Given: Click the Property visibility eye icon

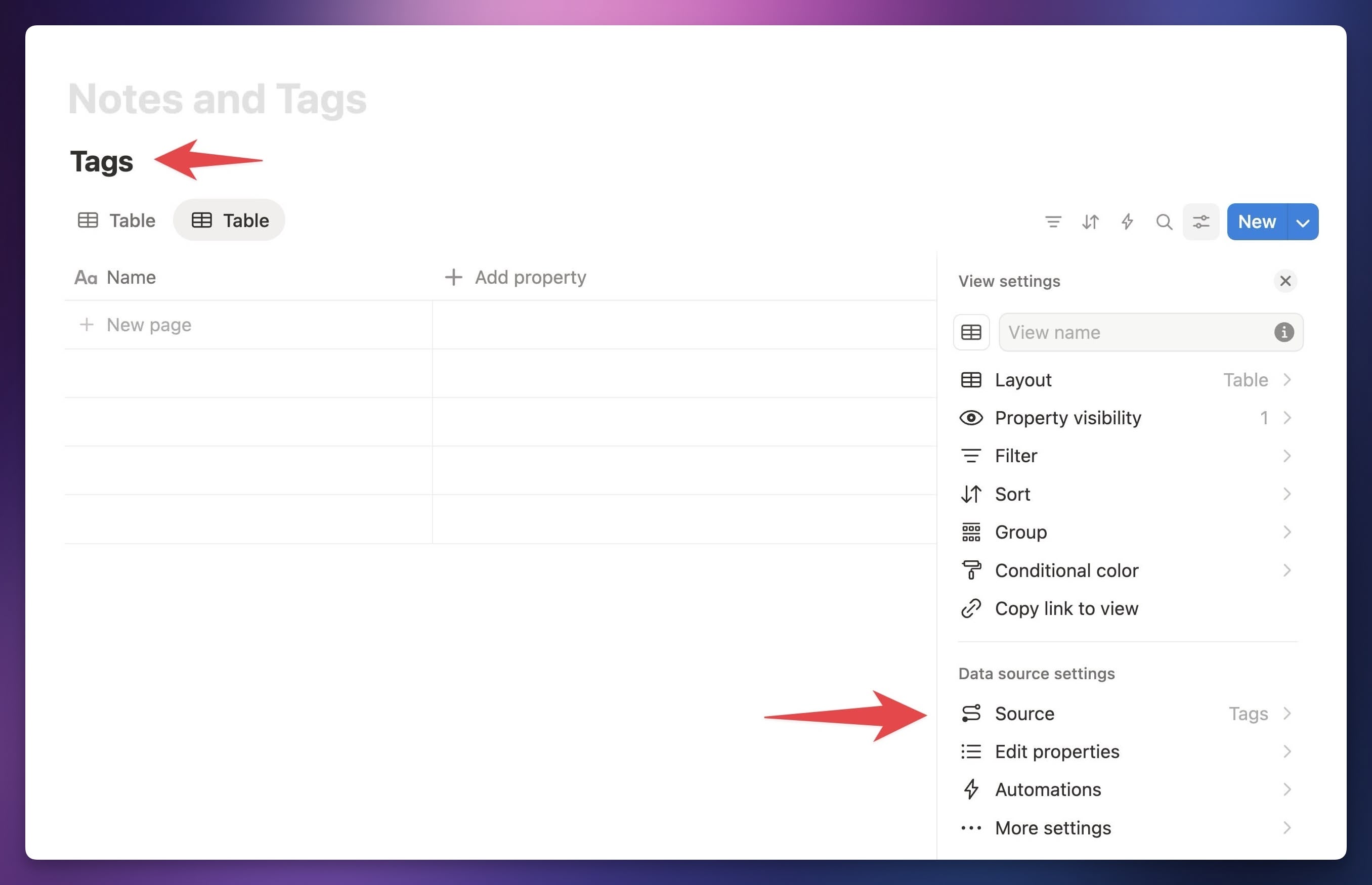Looking at the screenshot, I should point(971,418).
